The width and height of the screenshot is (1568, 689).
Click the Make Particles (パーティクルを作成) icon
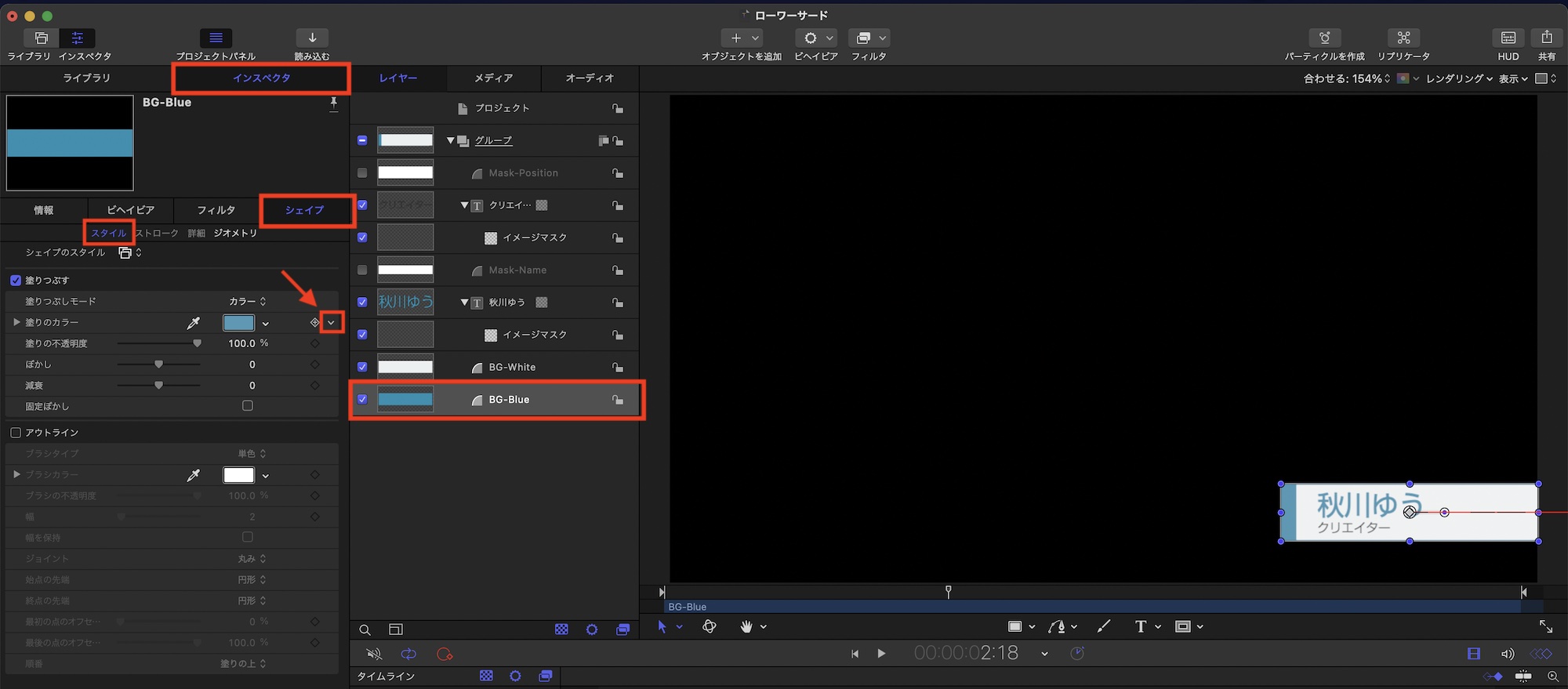pyautogui.click(x=1324, y=38)
